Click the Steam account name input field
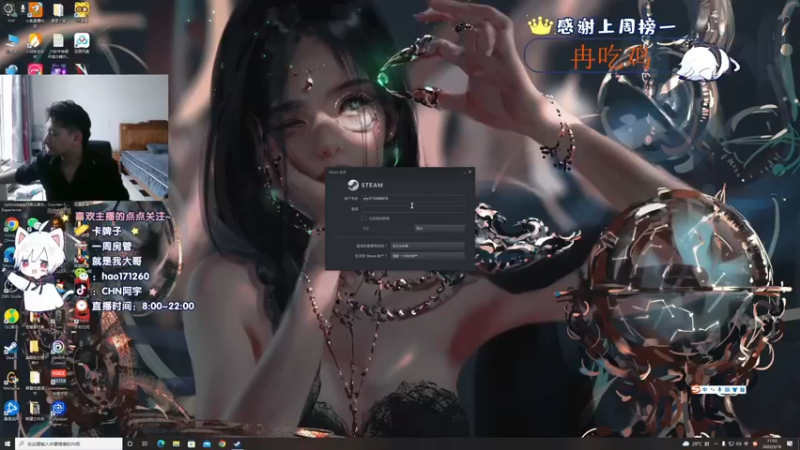Viewport: 800px width, 450px height. pos(413,198)
